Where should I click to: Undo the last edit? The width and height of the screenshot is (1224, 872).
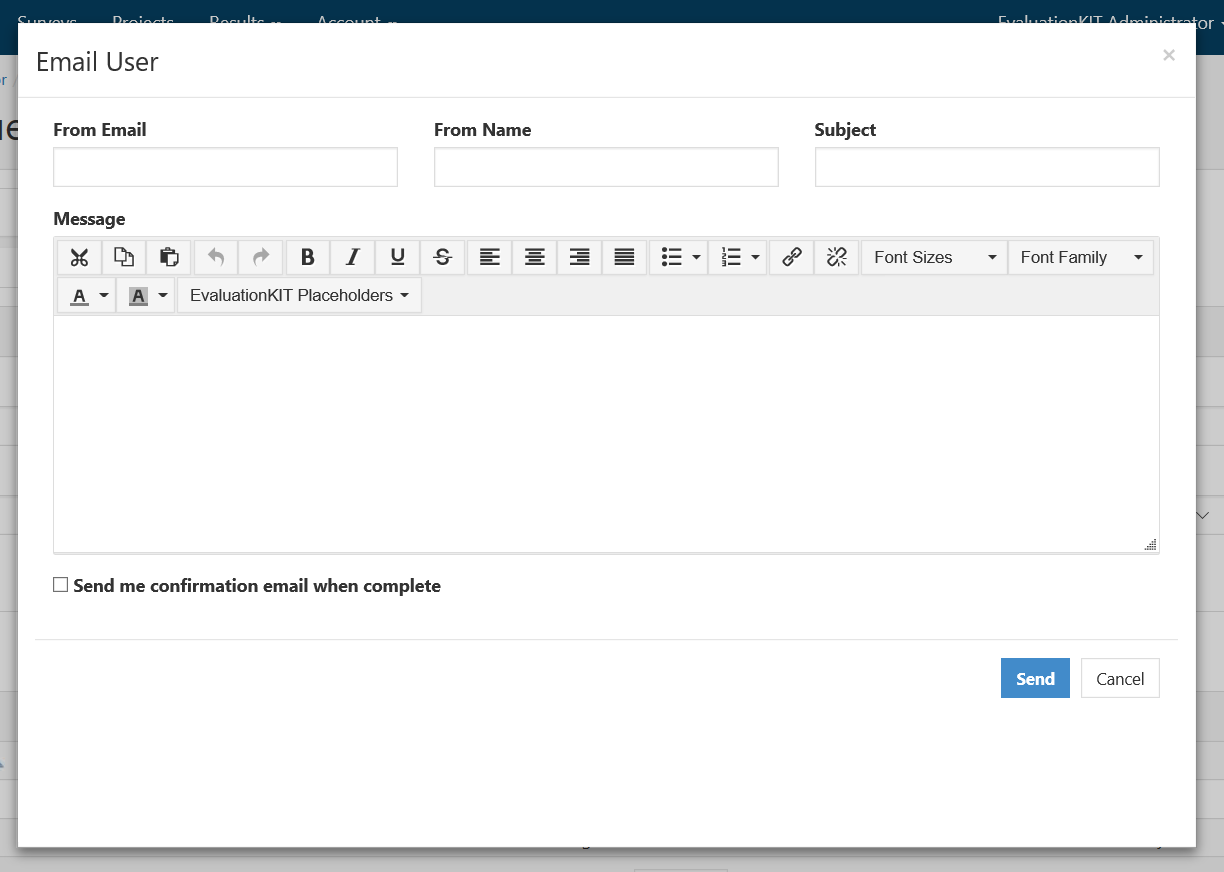[216, 257]
